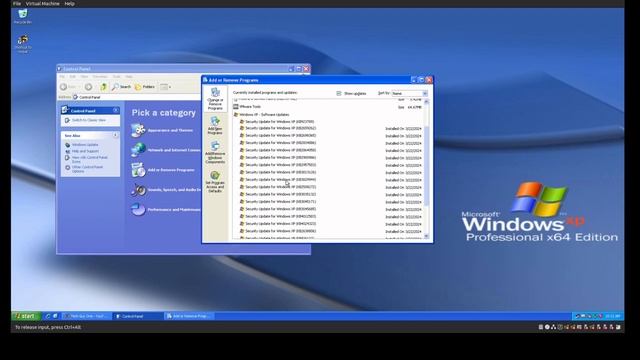Click the Show Desktop quick launch icon
The width and height of the screenshot is (640, 360).
(55, 316)
